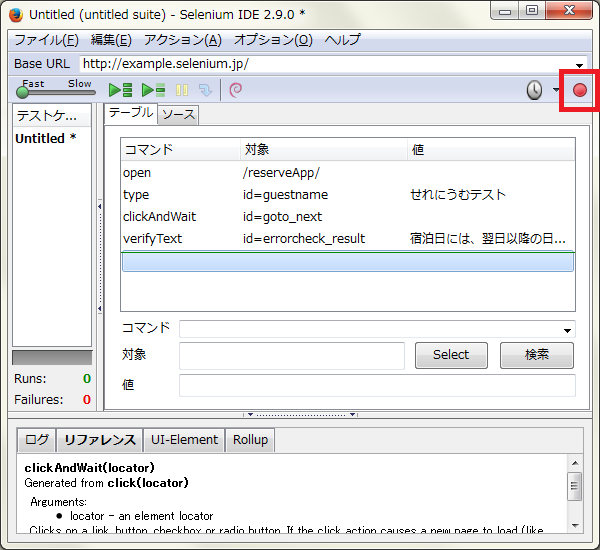Select the empty highlighted new command row
Screen dimensions: 600x550
tap(348, 262)
